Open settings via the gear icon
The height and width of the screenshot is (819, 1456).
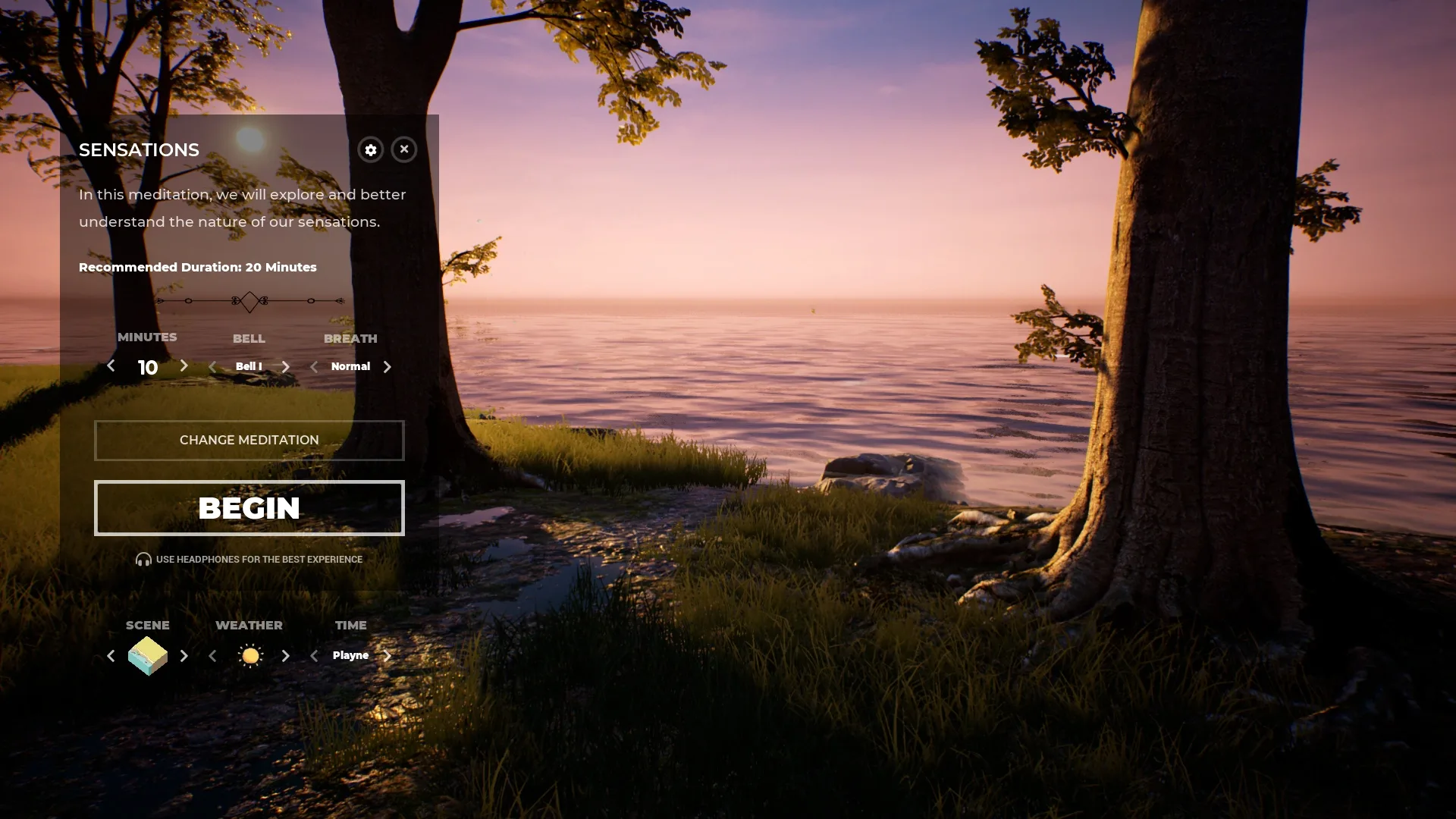pos(370,149)
